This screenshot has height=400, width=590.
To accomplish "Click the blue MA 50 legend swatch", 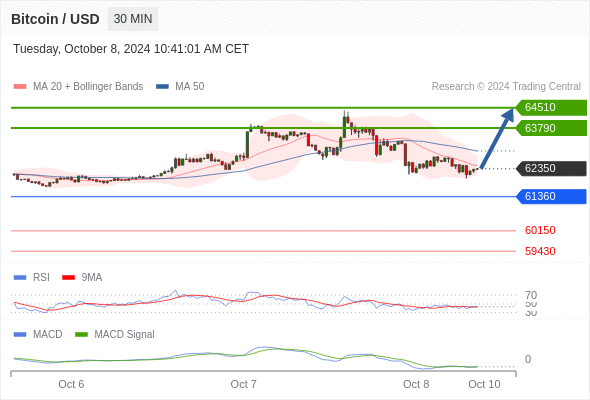I will pos(162,87).
